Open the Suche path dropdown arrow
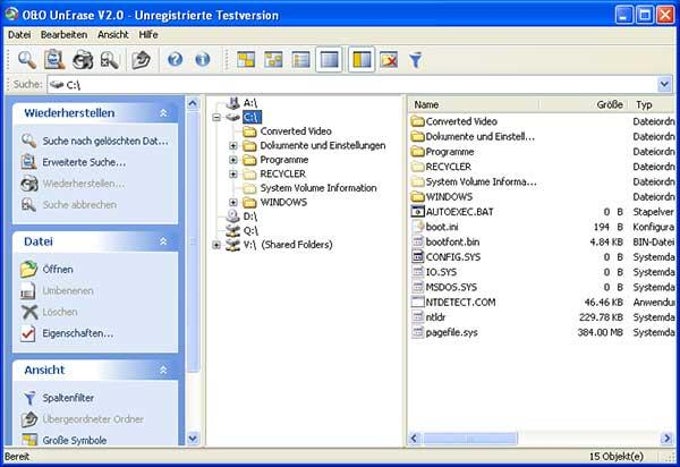Screen dimensions: 680x467 [x=664, y=84]
